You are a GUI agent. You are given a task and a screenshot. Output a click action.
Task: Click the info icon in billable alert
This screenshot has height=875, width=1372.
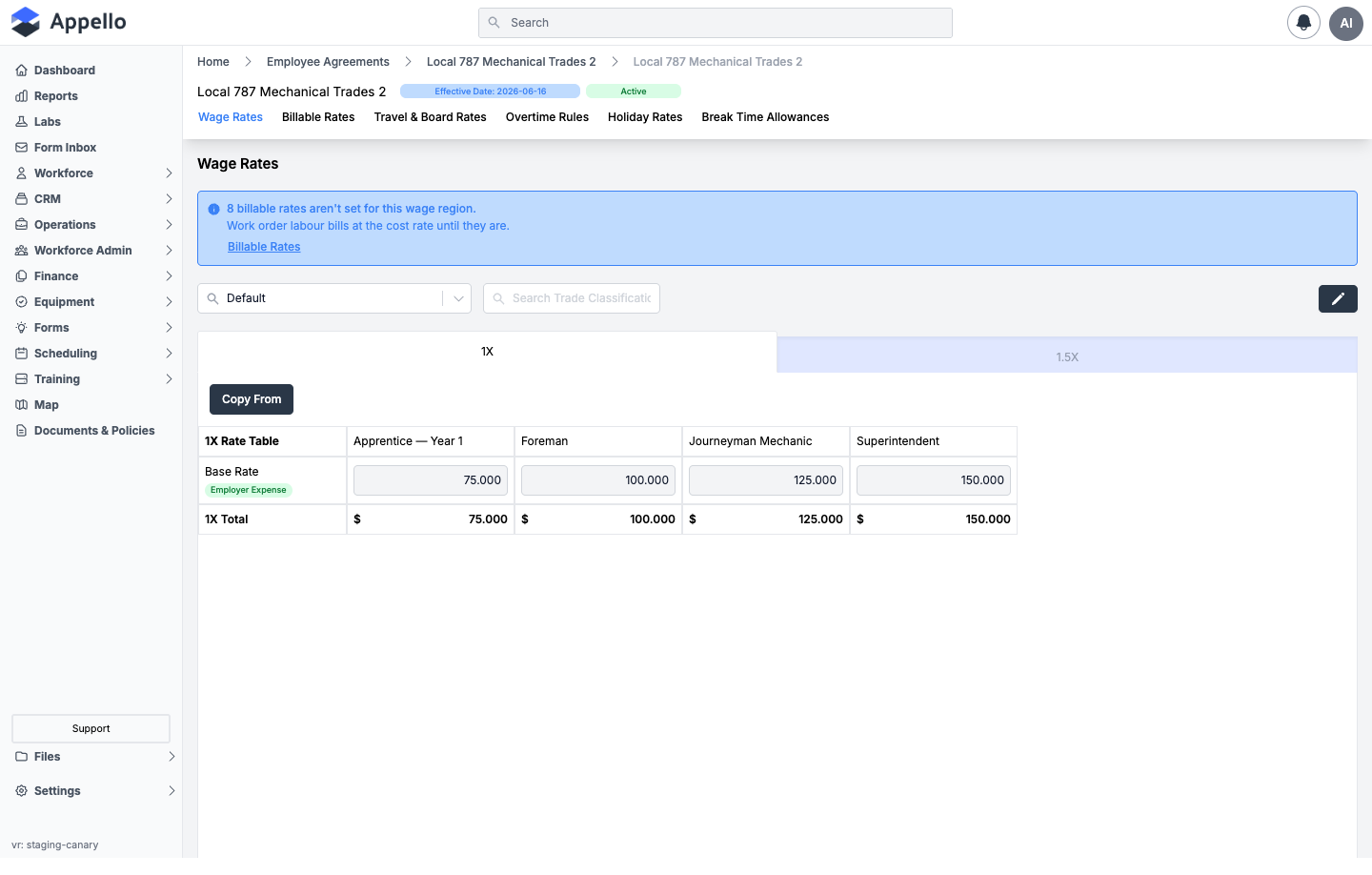213,209
